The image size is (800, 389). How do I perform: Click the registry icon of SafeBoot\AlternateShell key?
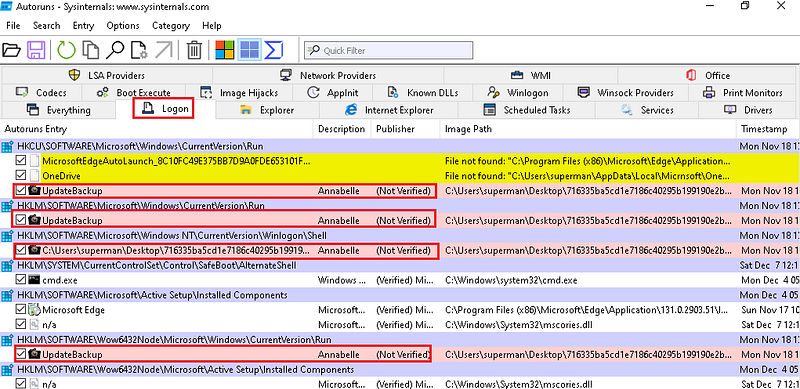(7, 266)
